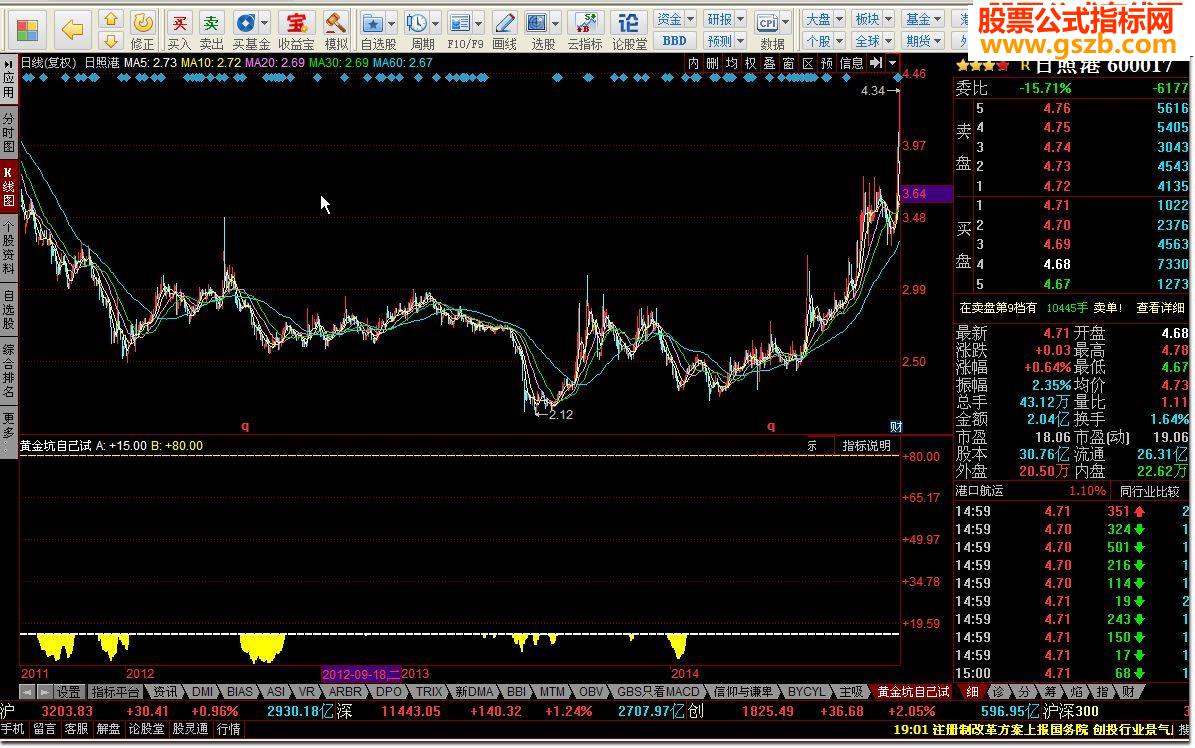Toggle the 信息 info button
The width and height of the screenshot is (1195, 748).
pos(851,63)
